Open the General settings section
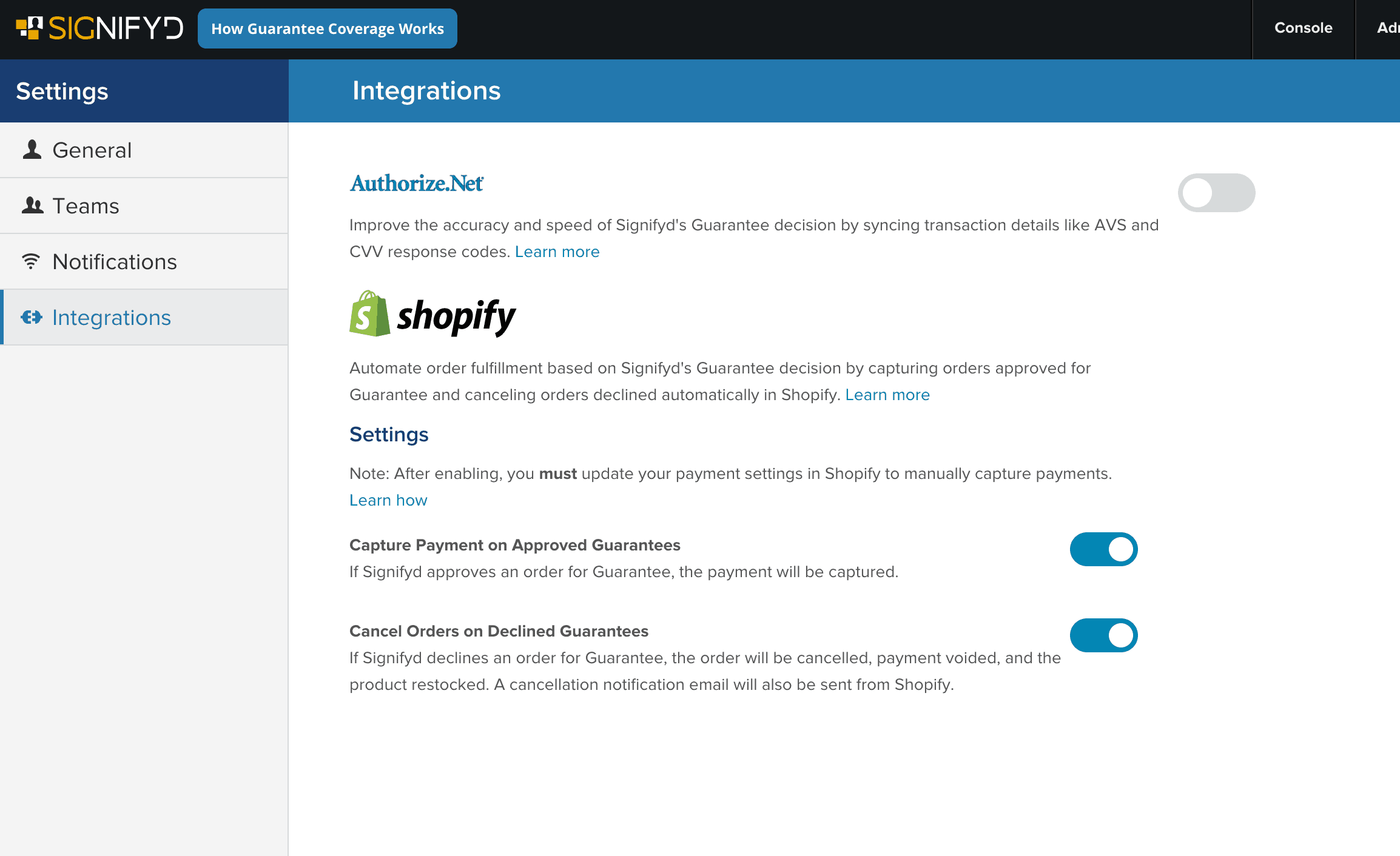The image size is (1400, 856). click(144, 150)
